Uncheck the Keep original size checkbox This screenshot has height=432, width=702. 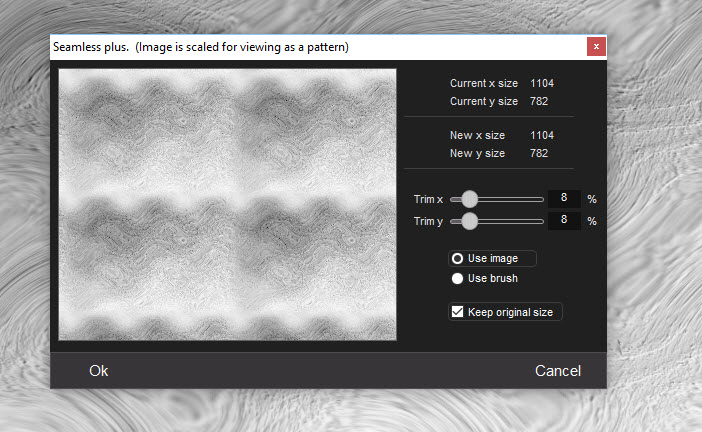tap(458, 312)
